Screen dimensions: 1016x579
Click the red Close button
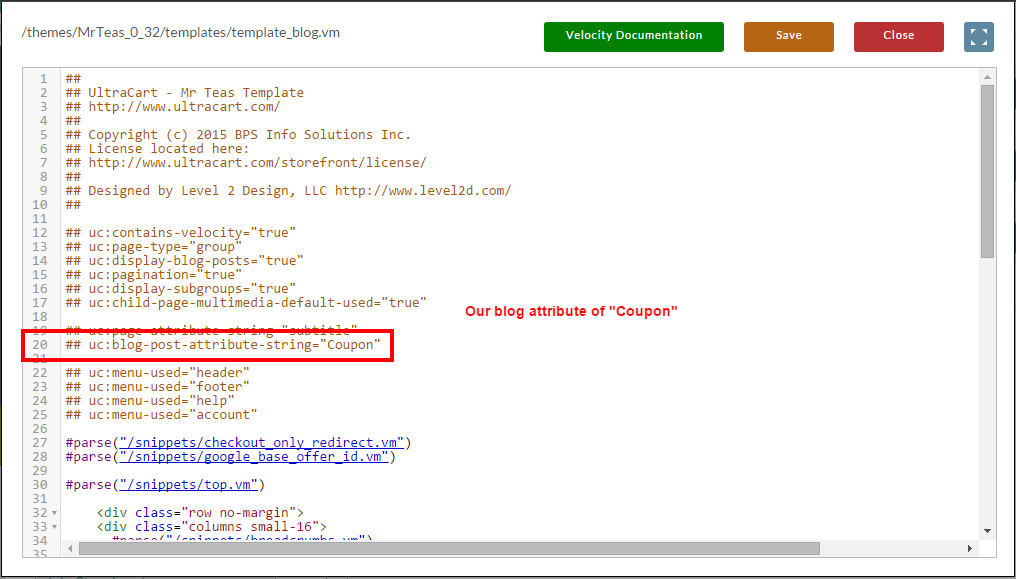pos(899,36)
